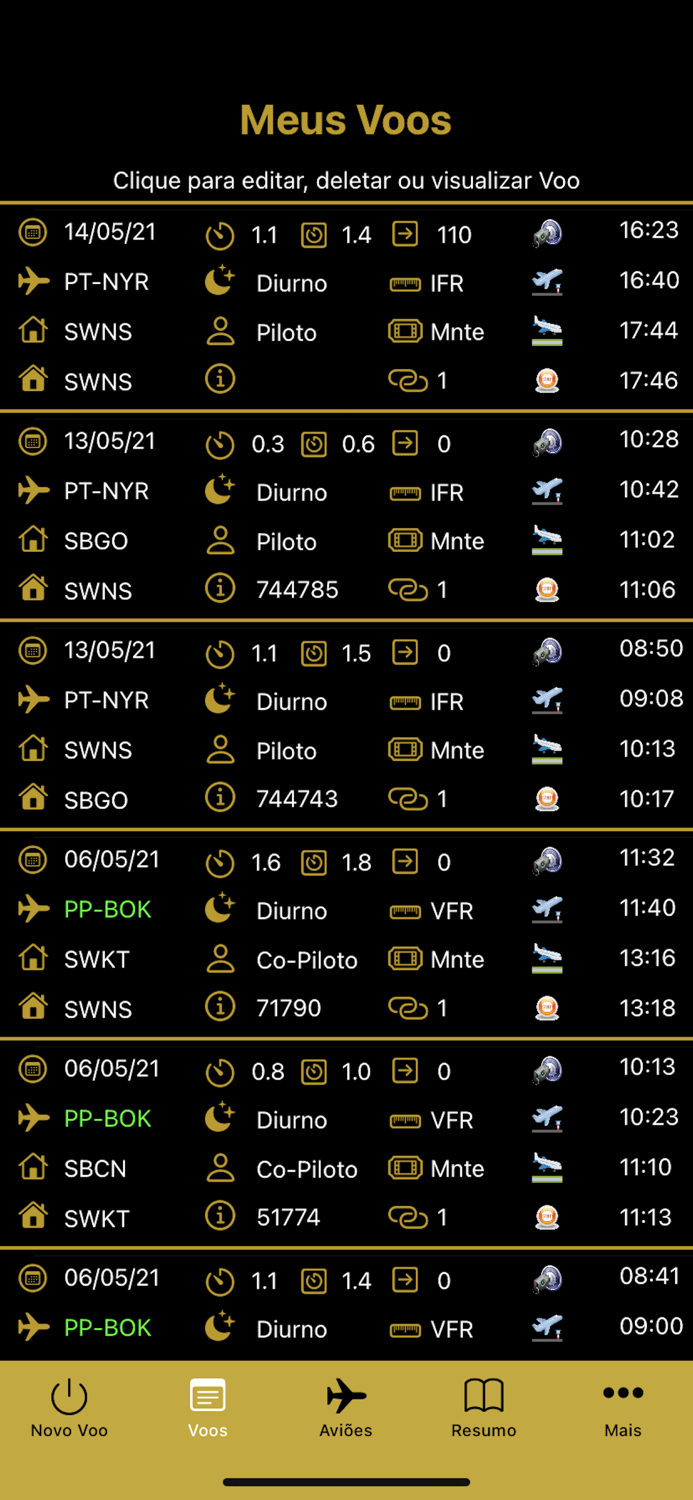This screenshot has width=693, height=1500.
Task: Select Co-Piloto in the SBCN flight
Action: (x=307, y=1169)
